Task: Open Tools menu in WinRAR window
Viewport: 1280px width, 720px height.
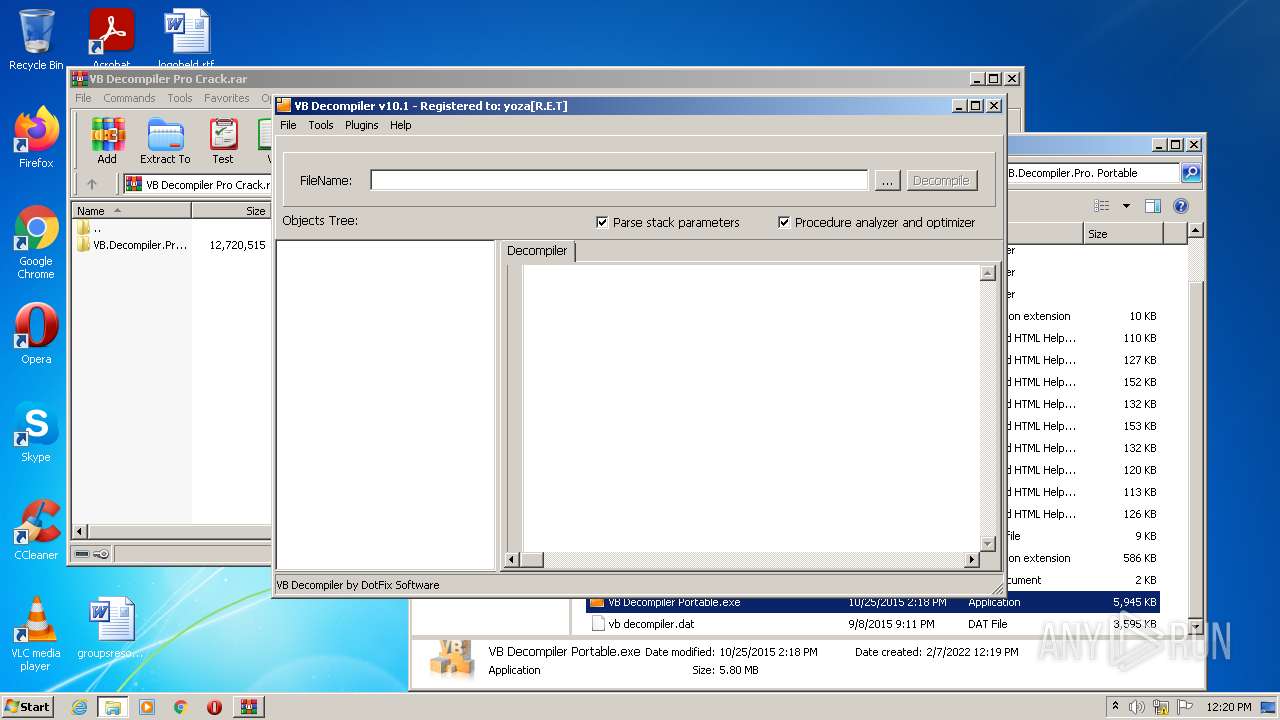Action: coord(180,98)
